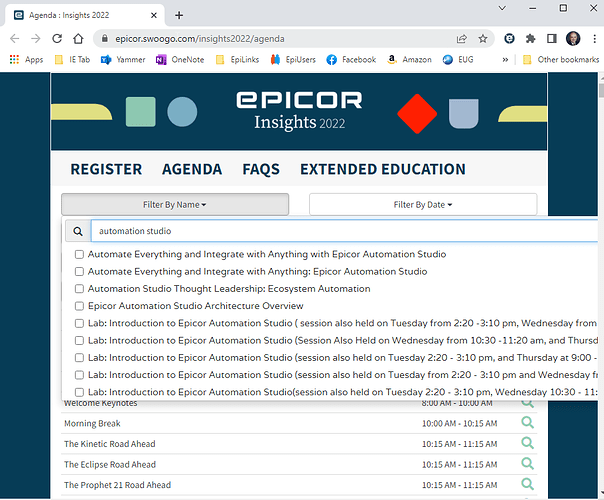
Task: Click the browser back arrow
Action: 15,39
